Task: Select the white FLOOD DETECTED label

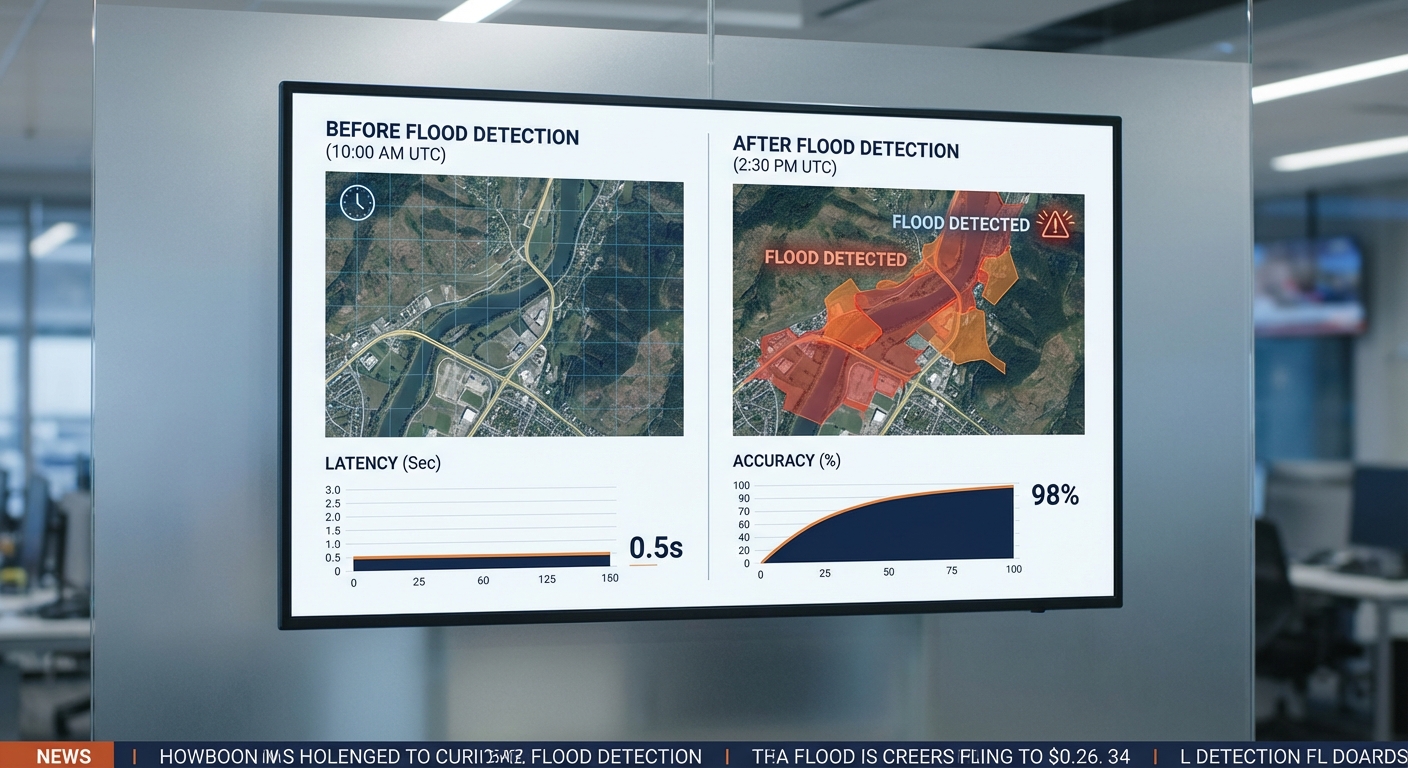Action: click(x=960, y=224)
